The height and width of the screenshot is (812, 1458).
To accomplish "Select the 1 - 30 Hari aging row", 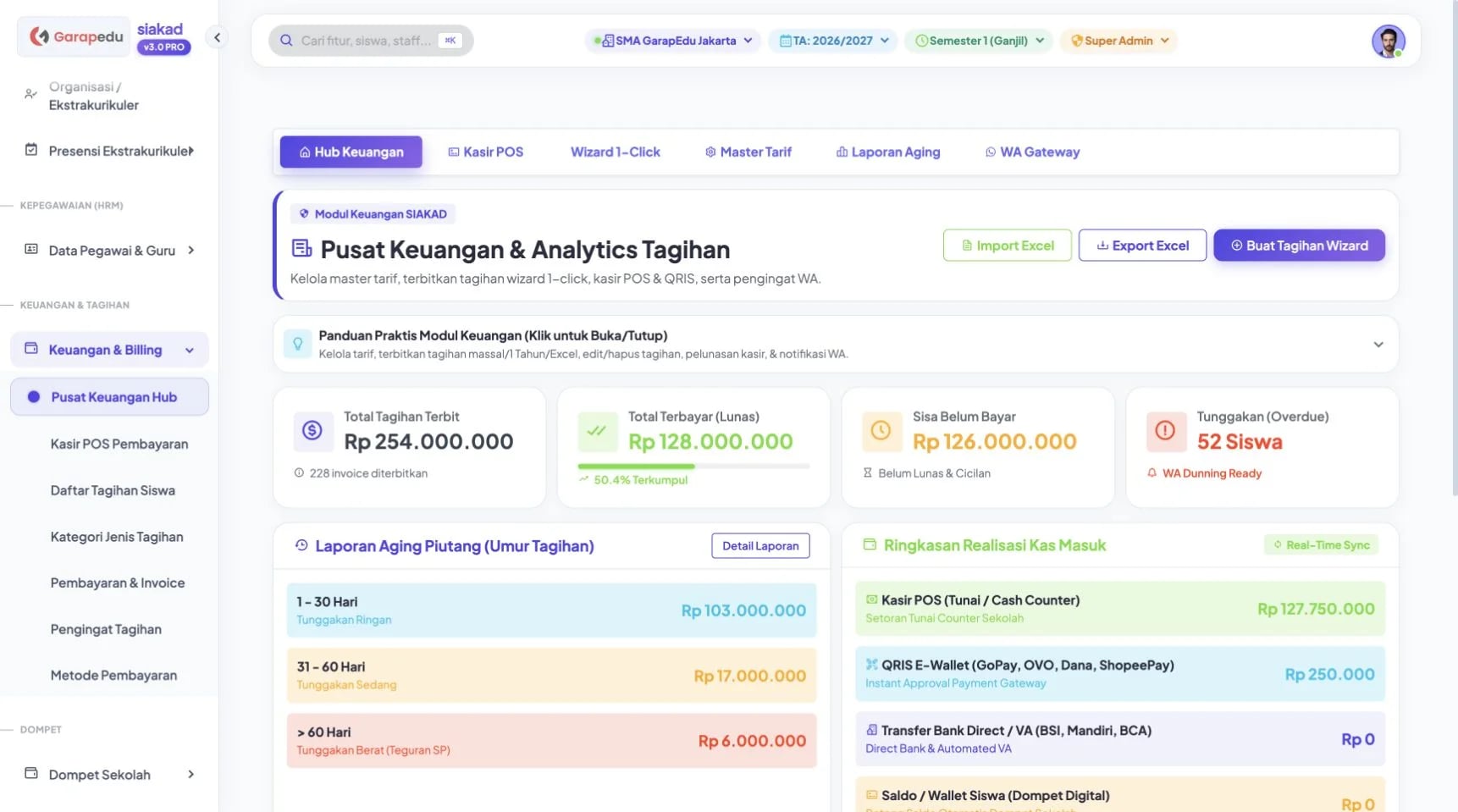I will point(551,610).
